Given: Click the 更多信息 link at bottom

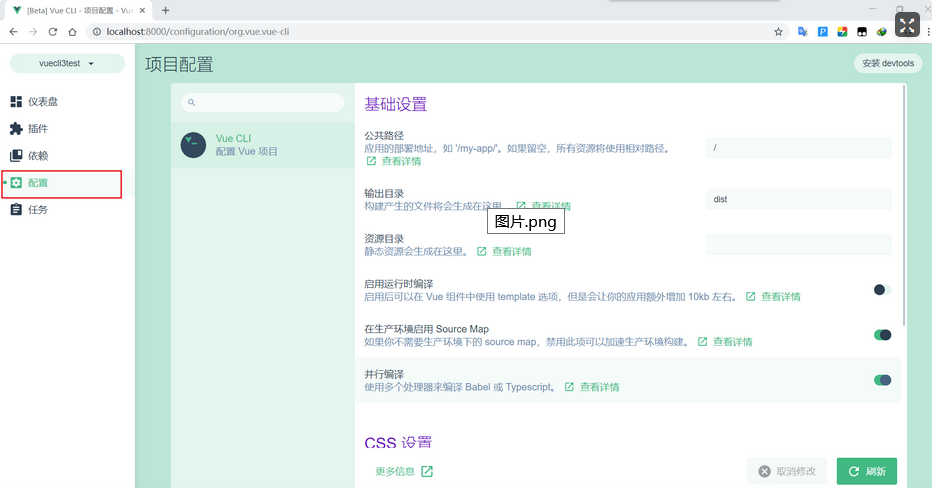Looking at the screenshot, I should tap(404, 471).
